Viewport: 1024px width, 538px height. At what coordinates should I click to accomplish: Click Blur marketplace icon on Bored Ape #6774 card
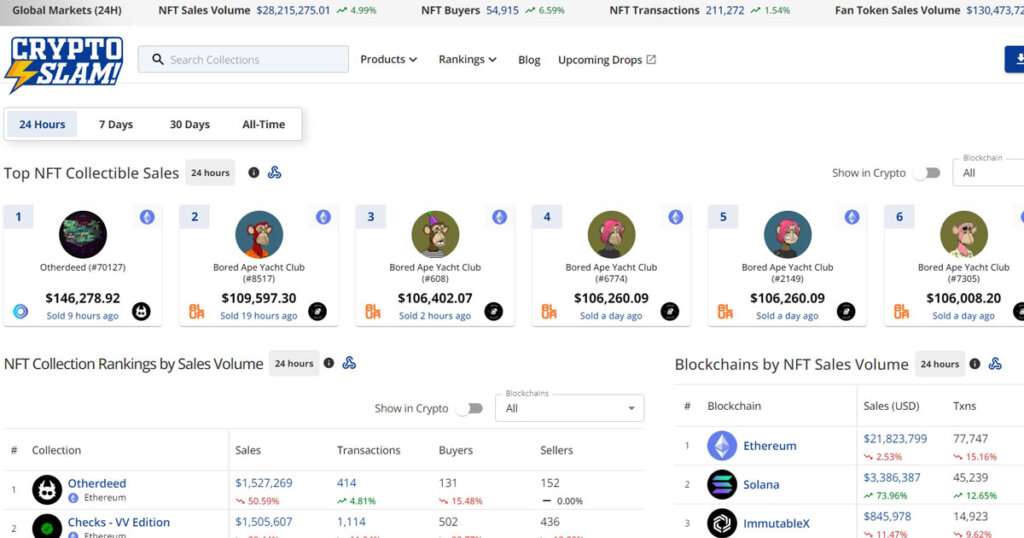pyautogui.click(x=549, y=311)
